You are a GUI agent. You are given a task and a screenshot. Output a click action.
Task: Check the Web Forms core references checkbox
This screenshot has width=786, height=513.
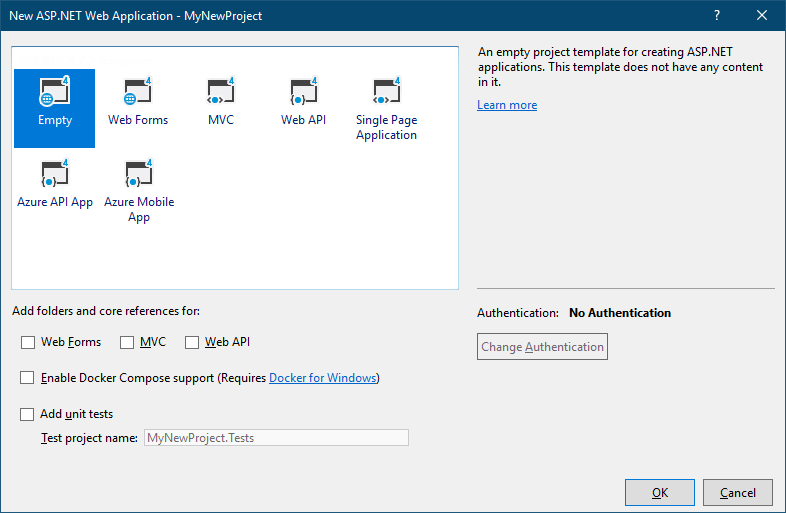pyautogui.click(x=28, y=343)
